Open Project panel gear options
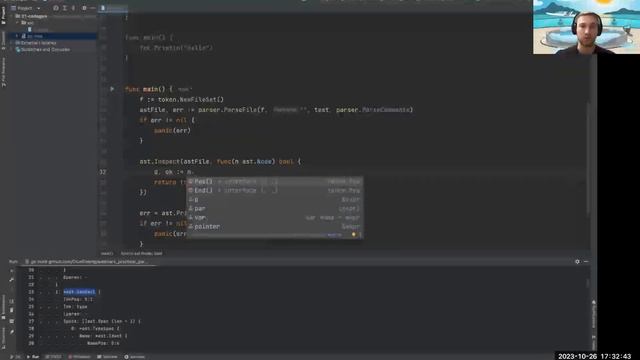 tap(84, 8)
